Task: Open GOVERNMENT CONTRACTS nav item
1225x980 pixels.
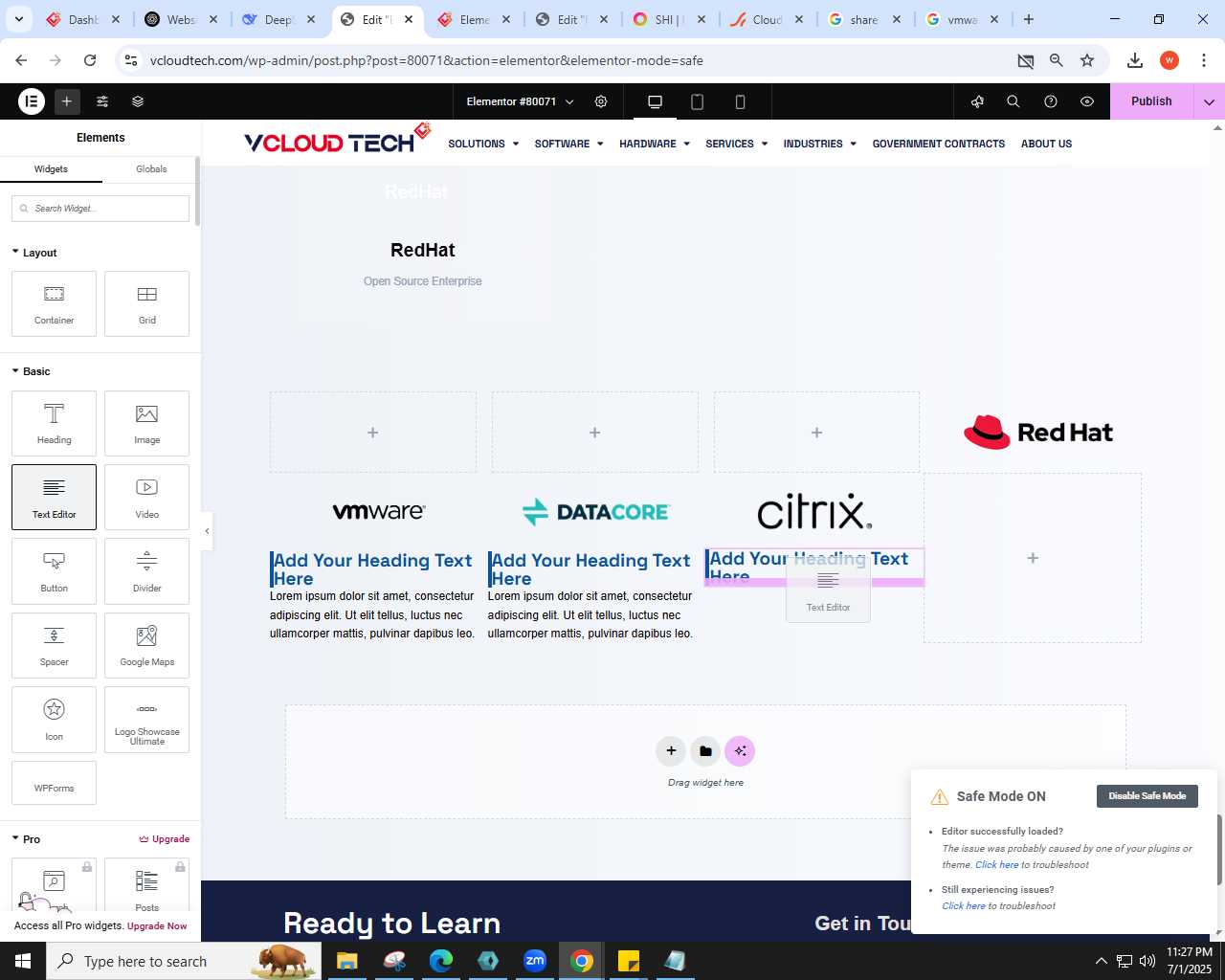Action: point(938,144)
